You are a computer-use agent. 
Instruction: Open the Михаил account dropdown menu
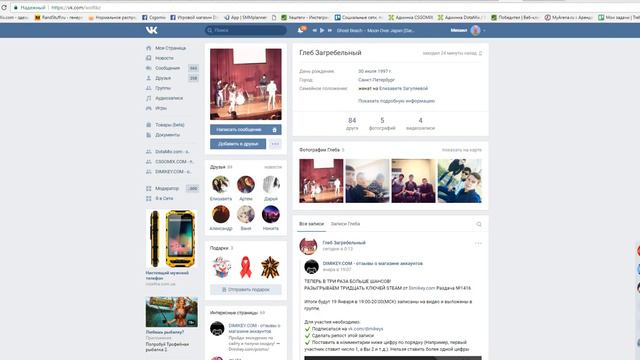pyautogui.click(x=468, y=30)
